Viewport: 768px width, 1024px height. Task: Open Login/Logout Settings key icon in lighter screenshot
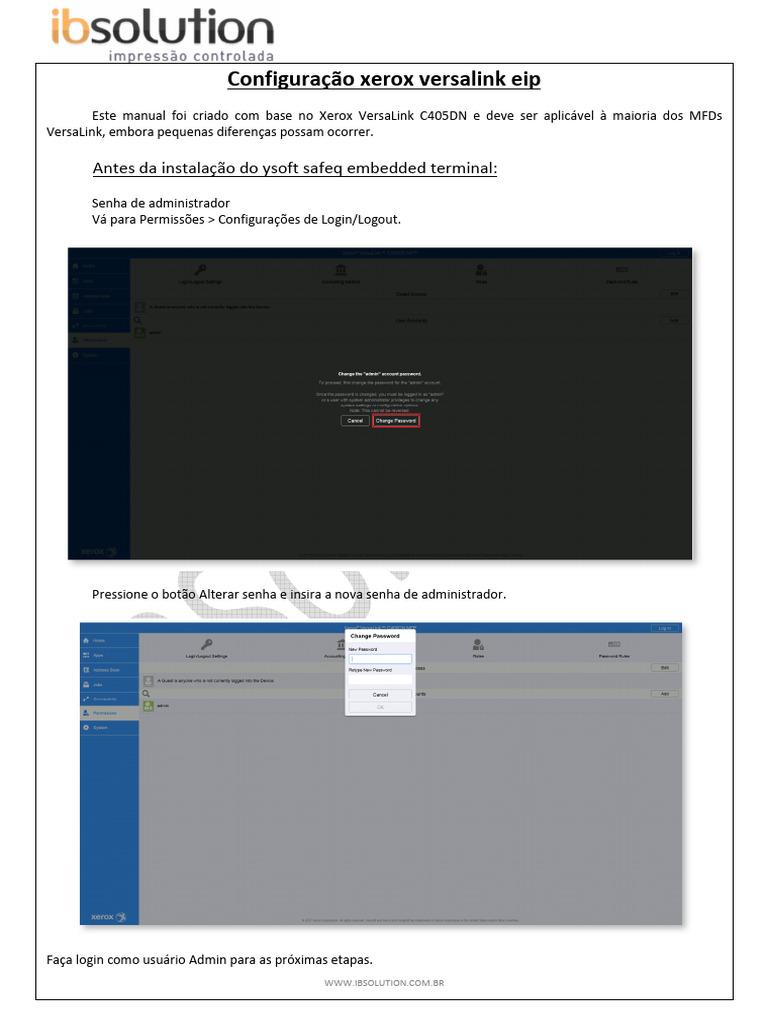point(206,645)
